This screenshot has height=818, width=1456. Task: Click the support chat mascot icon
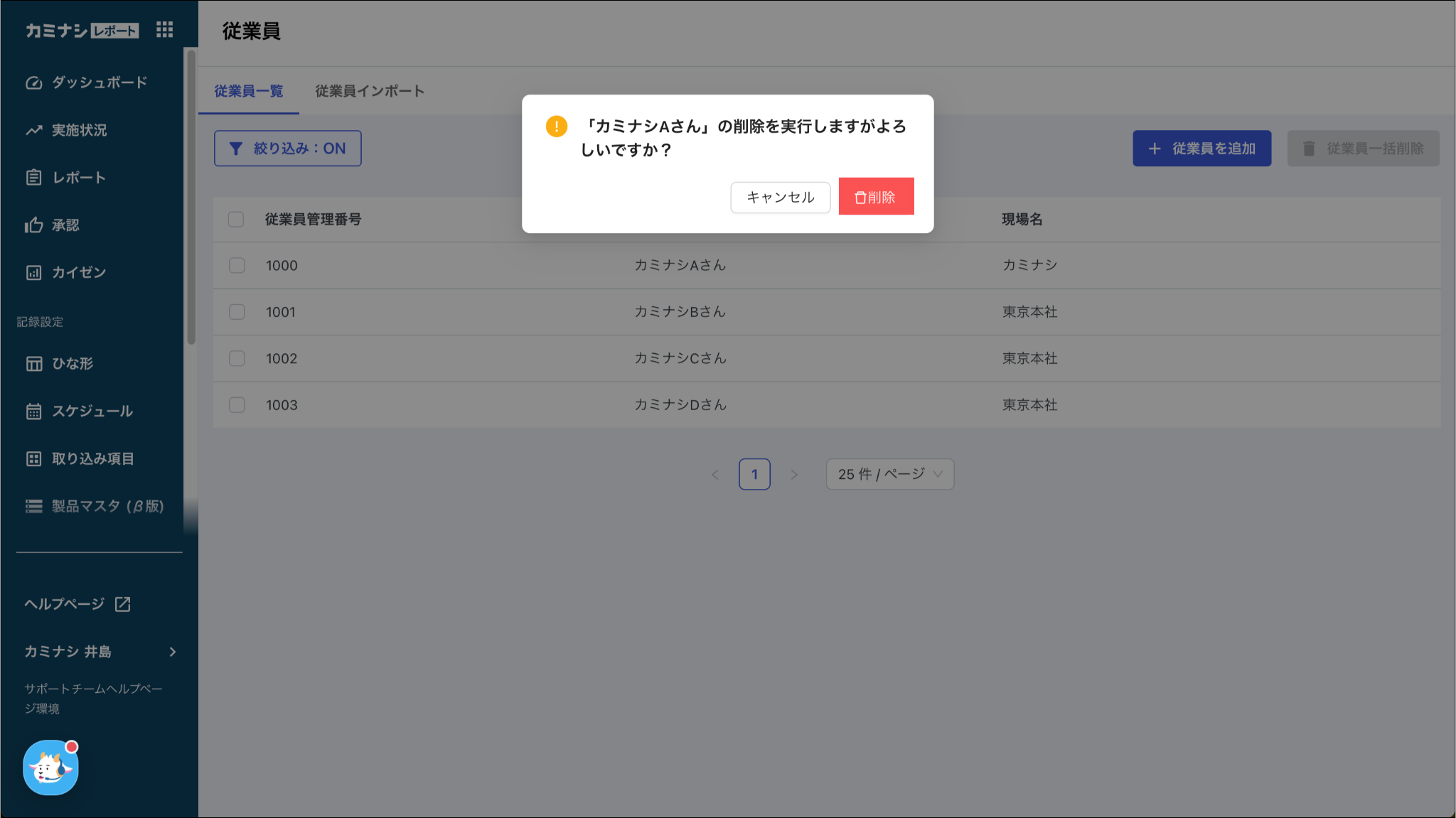point(50,768)
